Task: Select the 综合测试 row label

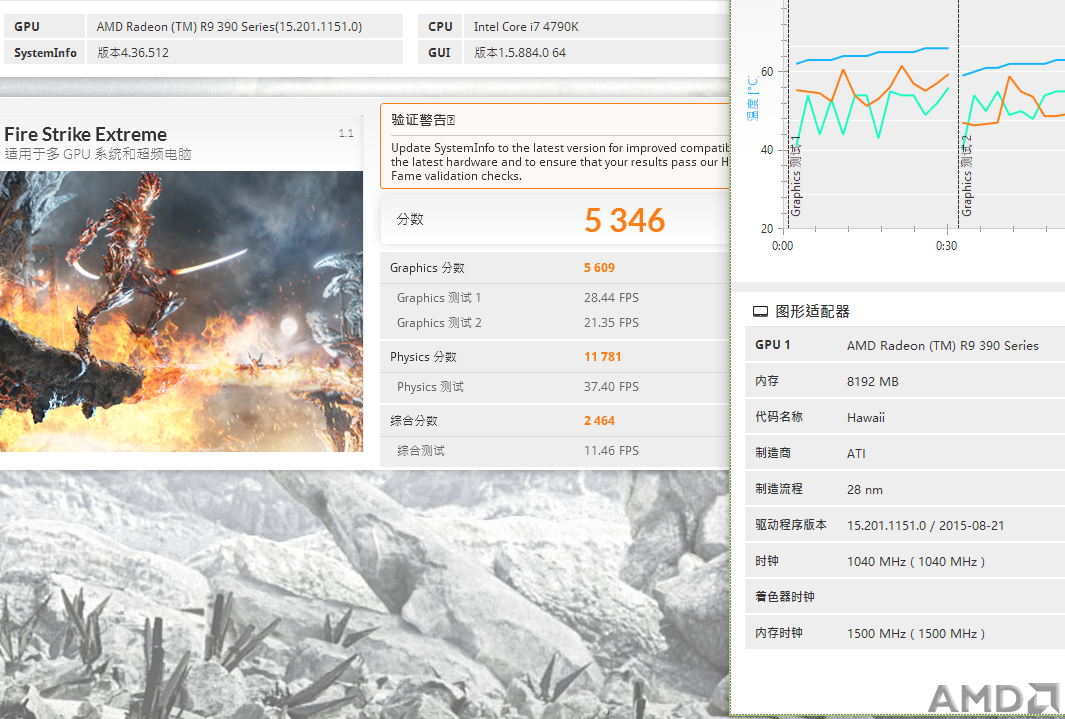Action: pyautogui.click(x=420, y=450)
